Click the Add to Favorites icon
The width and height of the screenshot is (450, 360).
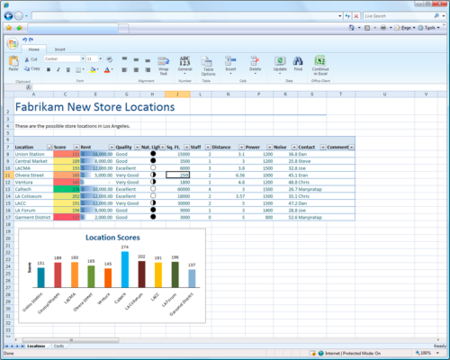(19, 28)
